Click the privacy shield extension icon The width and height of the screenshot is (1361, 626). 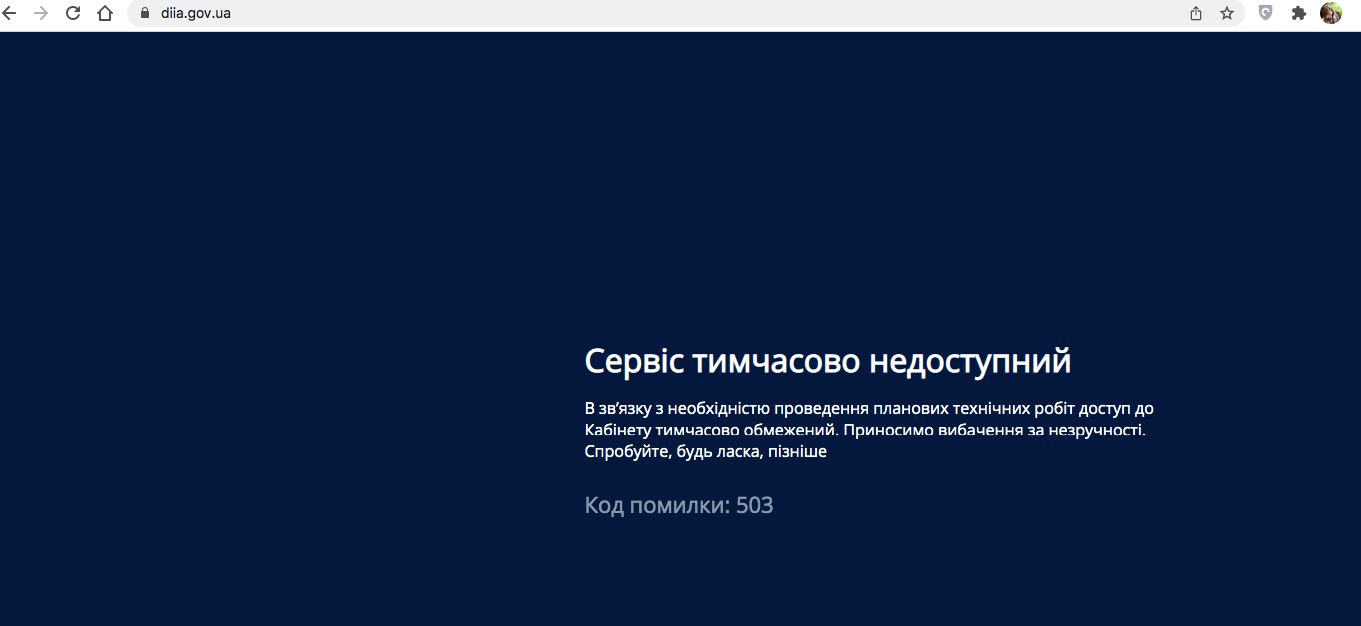pos(1265,14)
